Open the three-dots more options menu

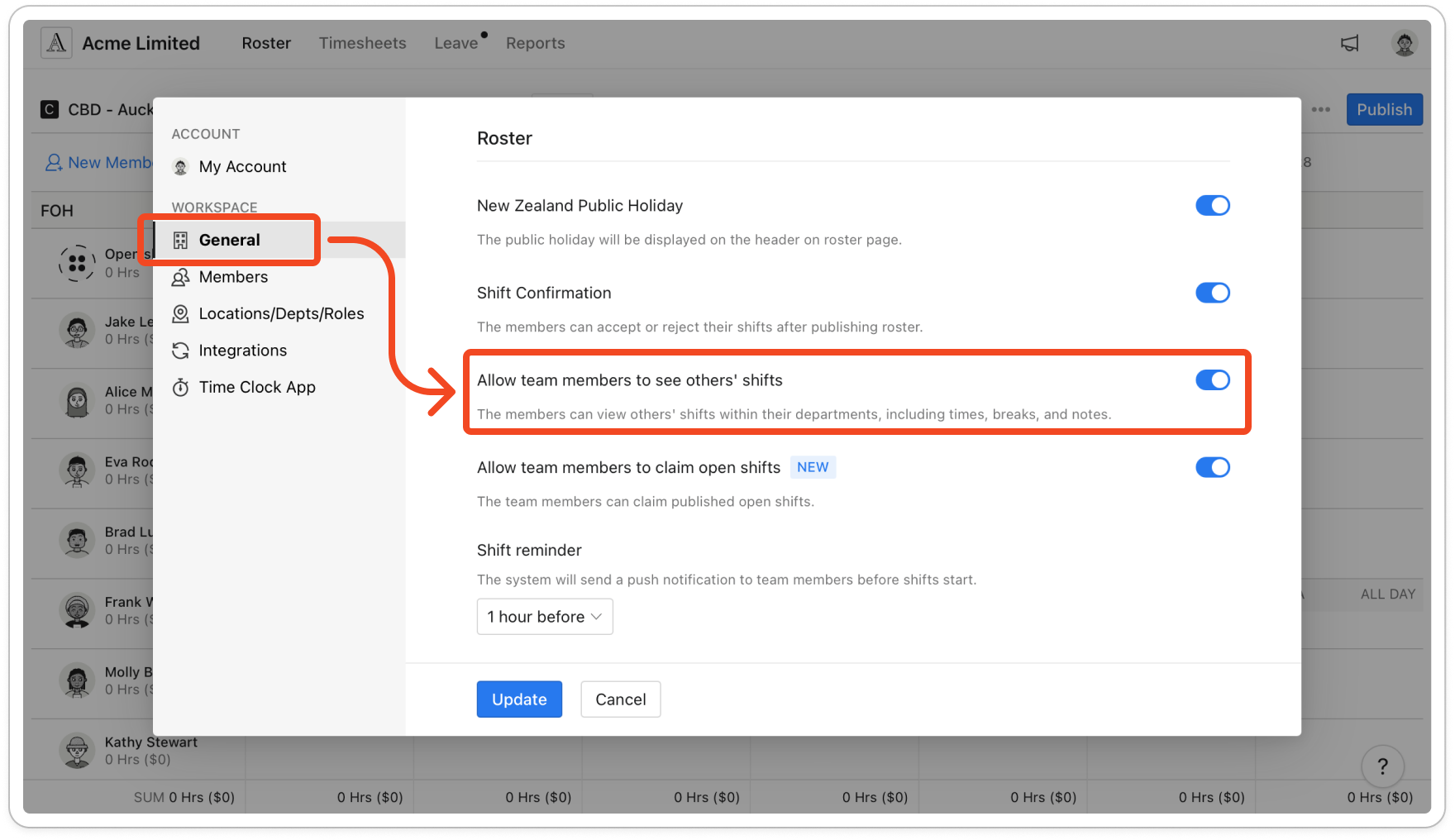pyautogui.click(x=1320, y=109)
